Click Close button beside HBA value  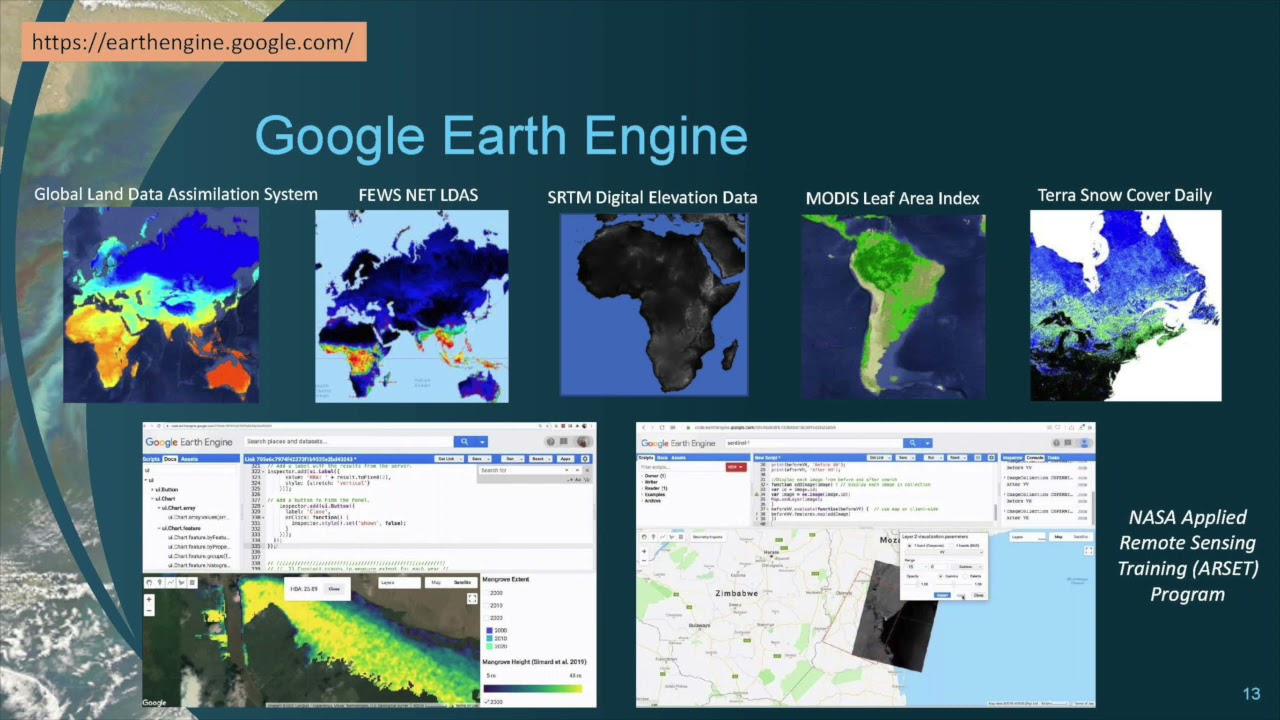coord(334,589)
